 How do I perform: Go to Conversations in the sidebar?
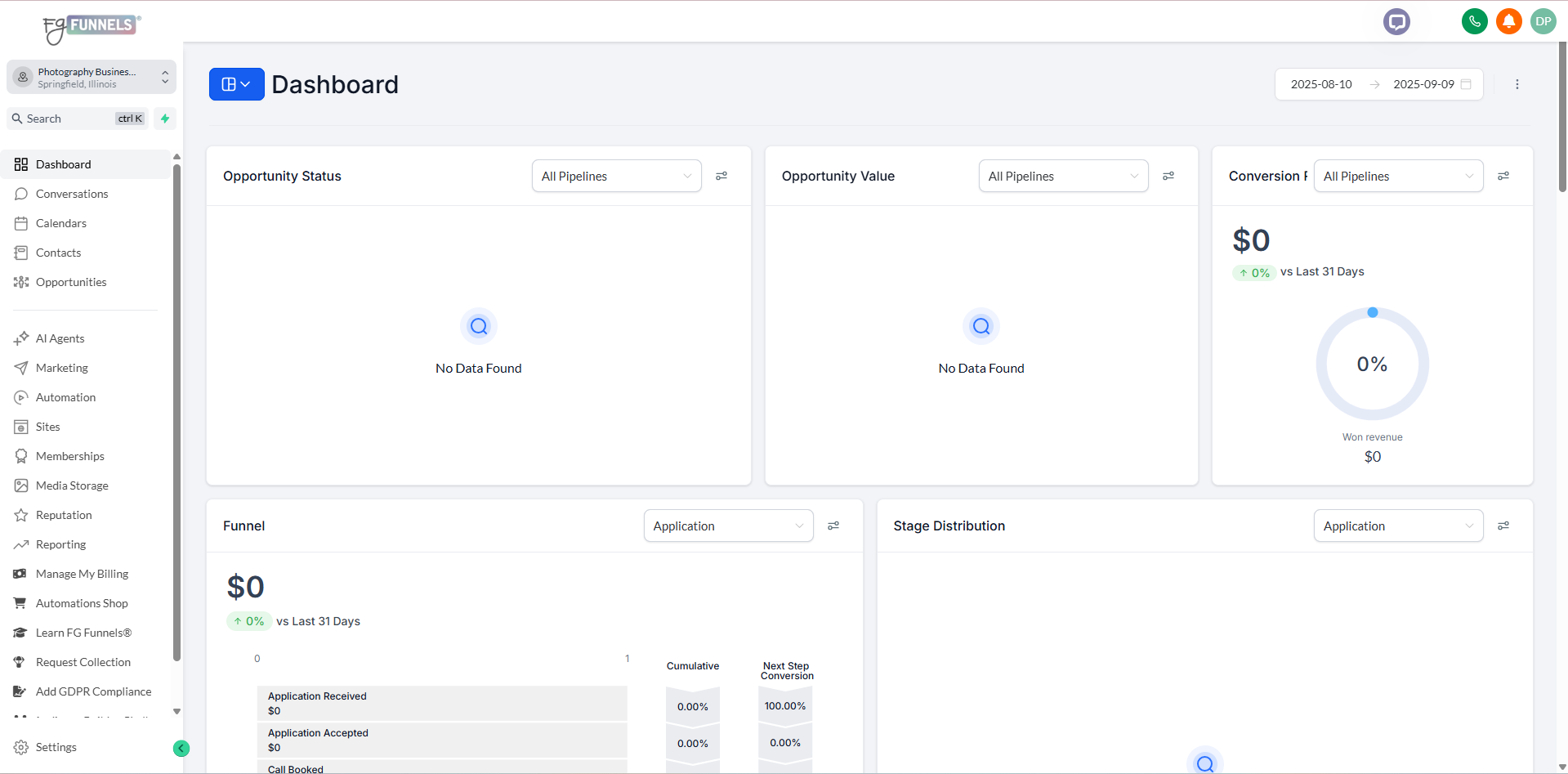tap(72, 194)
